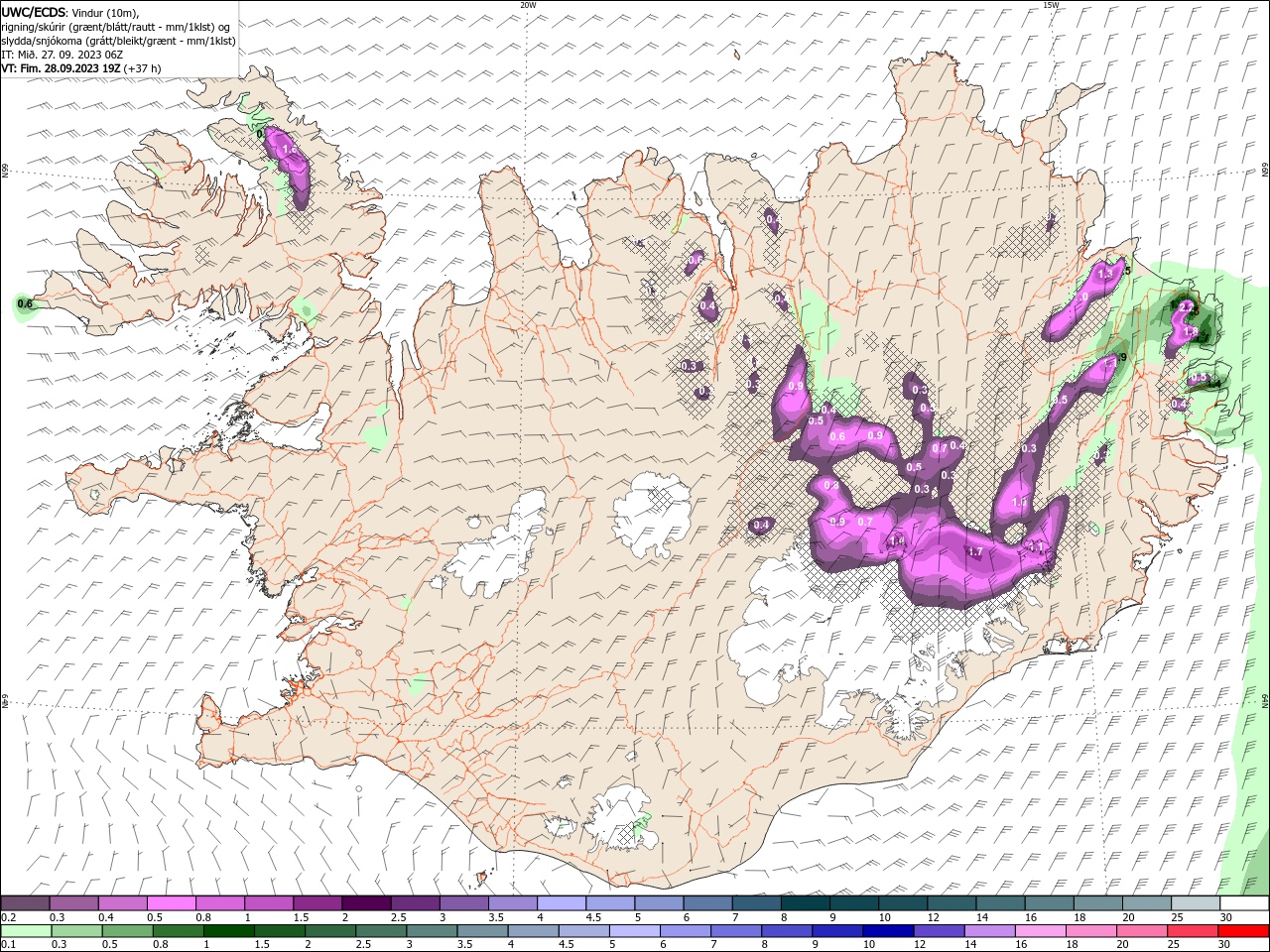The height and width of the screenshot is (952, 1270).
Task: Click the bright pink swatch starting at 0.5 in upper legend row
Action: pos(171,903)
